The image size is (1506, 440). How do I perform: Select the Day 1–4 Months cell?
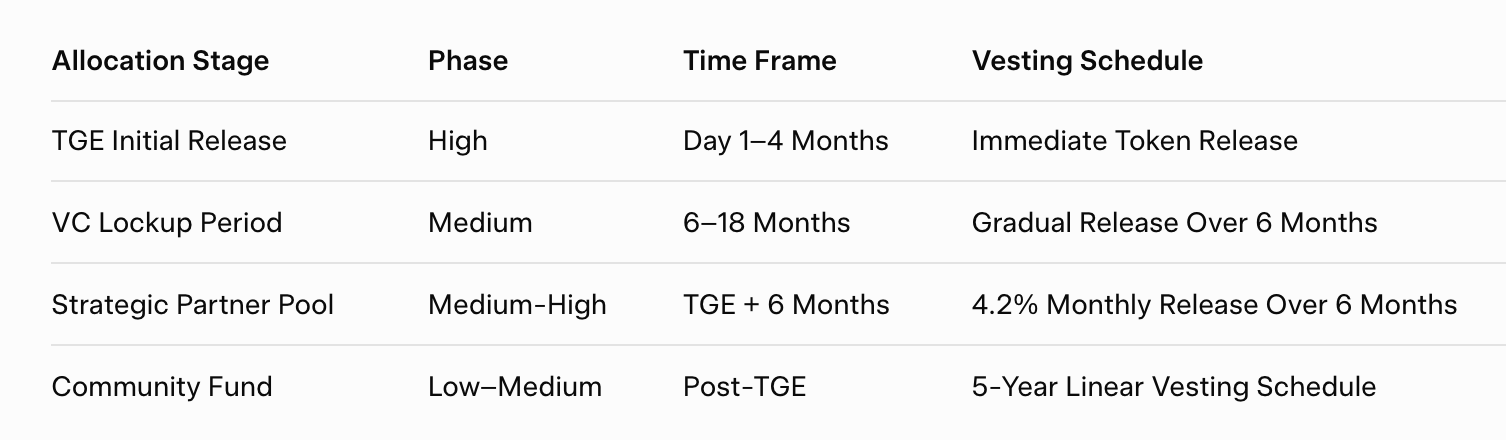pos(786,141)
